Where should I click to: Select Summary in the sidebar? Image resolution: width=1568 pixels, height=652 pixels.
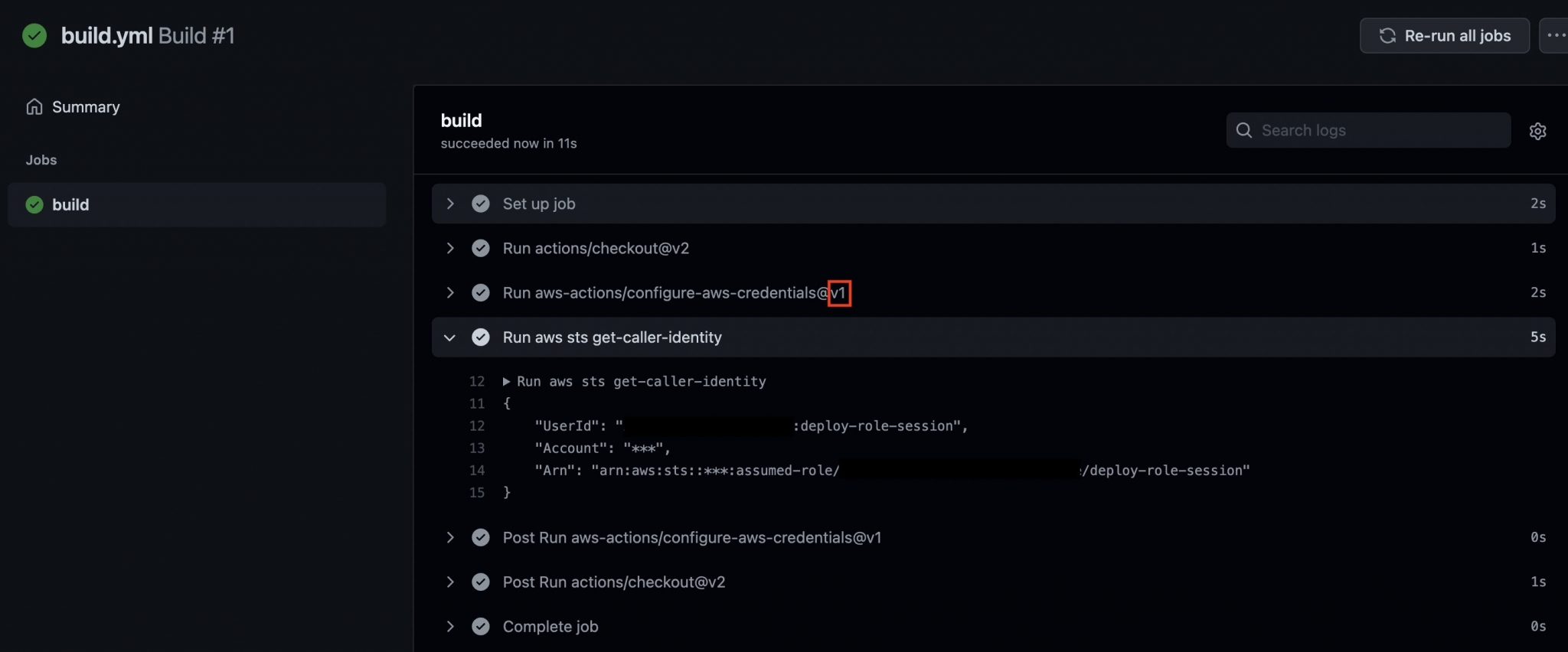coord(84,106)
